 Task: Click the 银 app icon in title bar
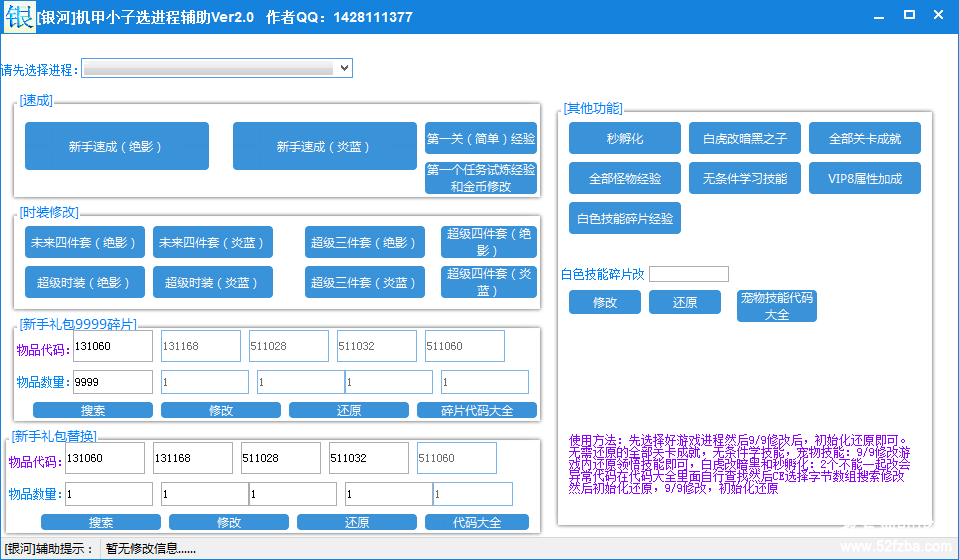[x=20, y=17]
